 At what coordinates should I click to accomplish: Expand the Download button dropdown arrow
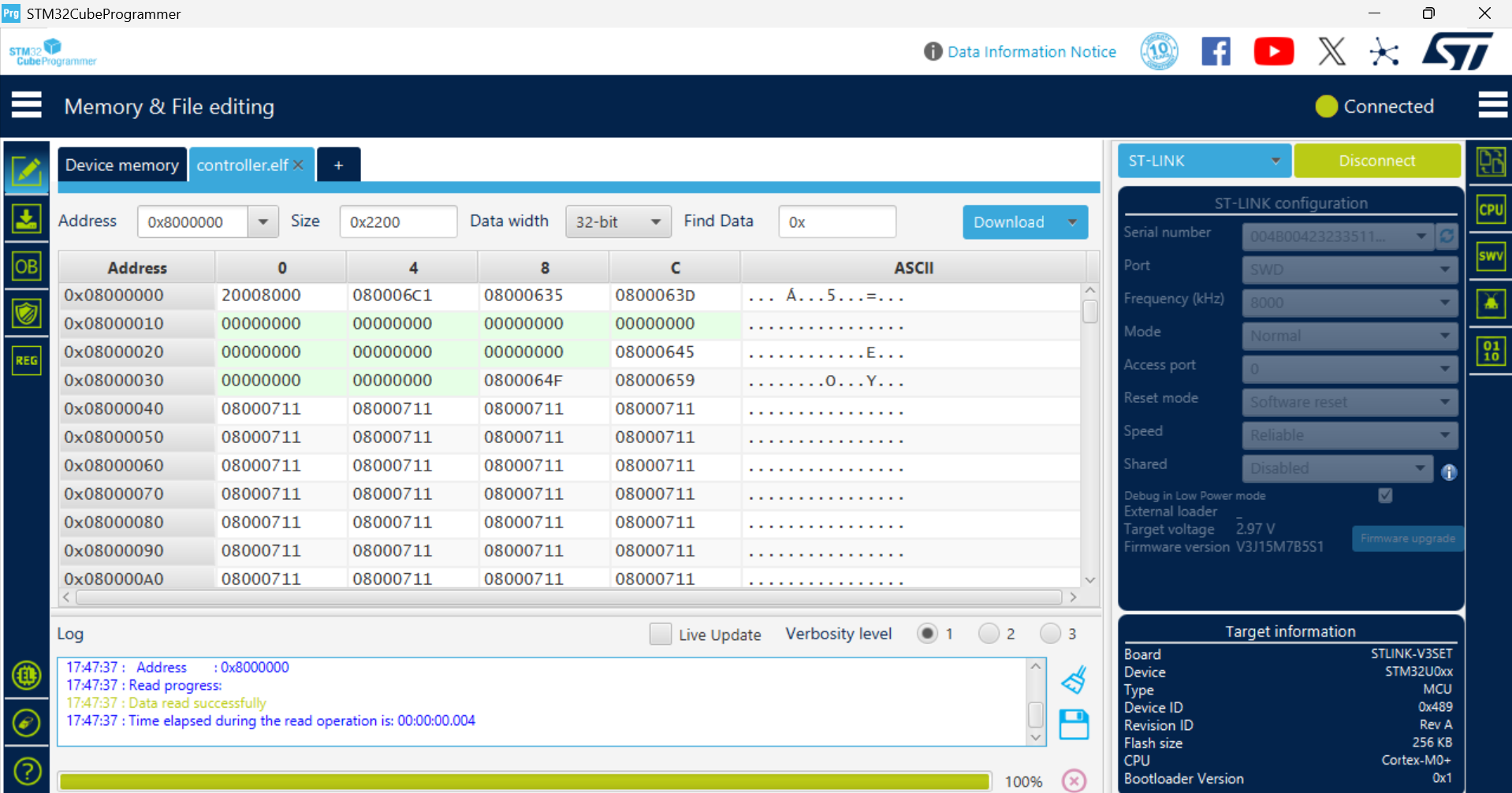(1072, 222)
